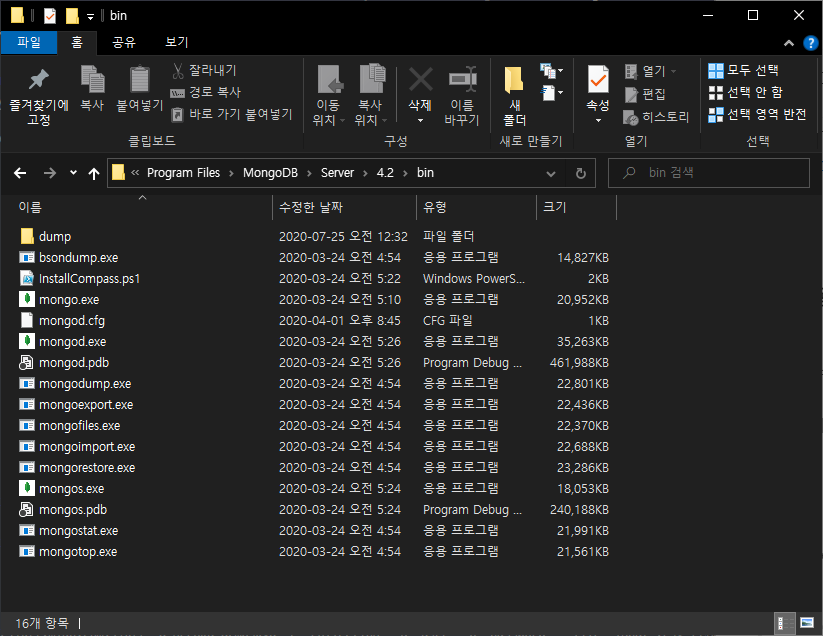Image resolution: width=823 pixels, height=636 pixels.
Task: Select the InstallCompass.ps1 script icon
Action: click(27, 278)
